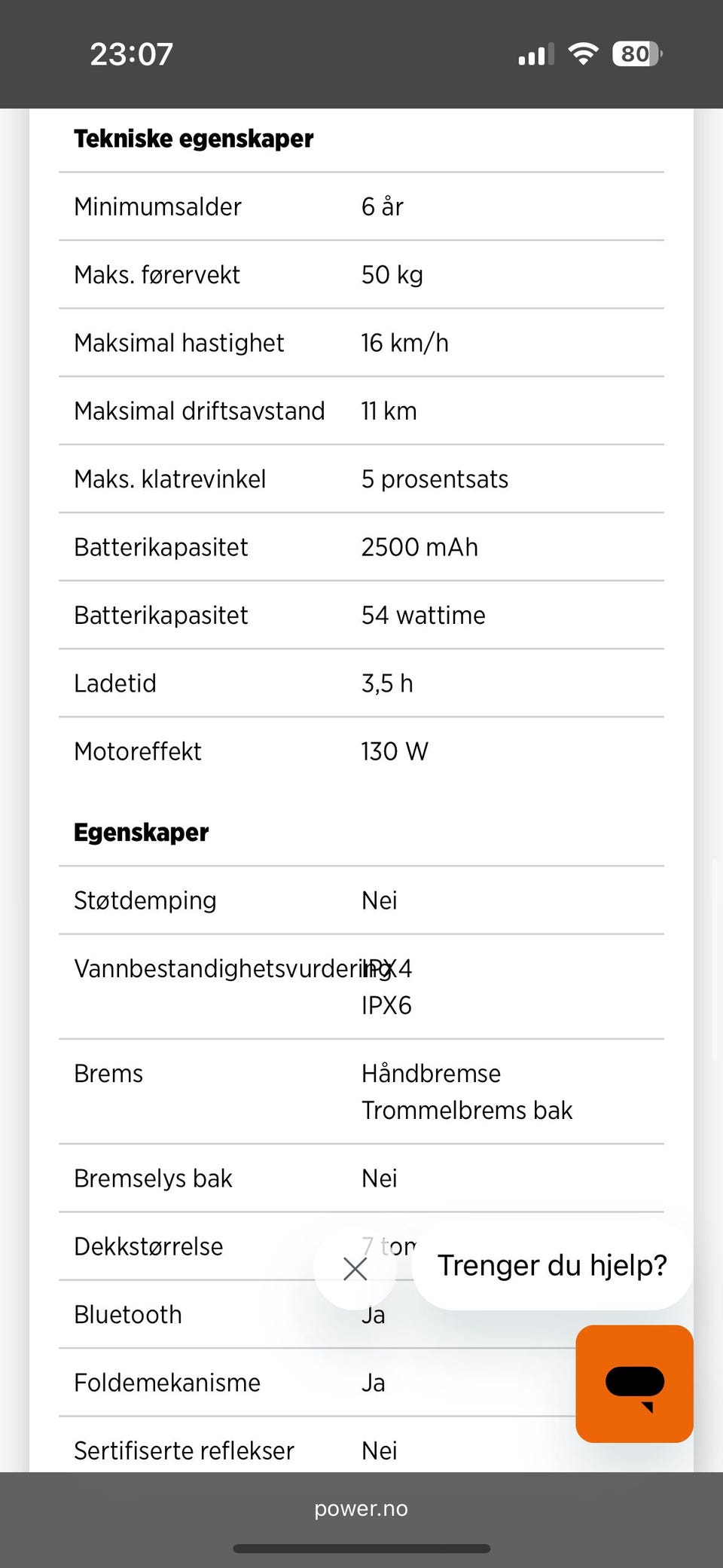Tap the 'Ladetid' 3,5 h value
This screenshot has height=1568, width=723.
(387, 683)
